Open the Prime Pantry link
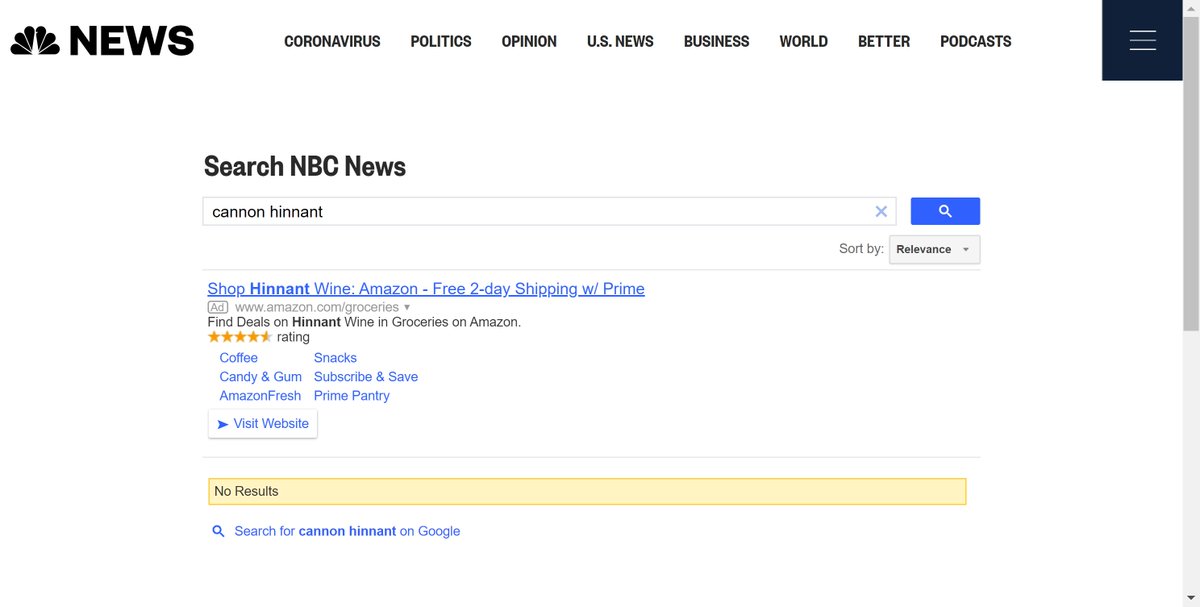The height and width of the screenshot is (607, 1200). pos(352,396)
